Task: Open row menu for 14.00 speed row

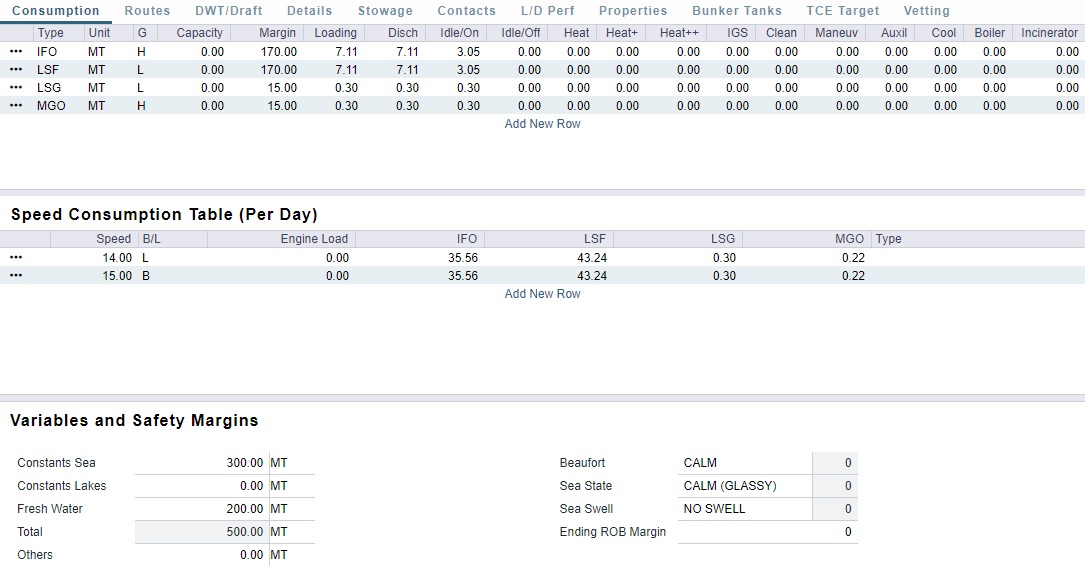Action: point(16,258)
